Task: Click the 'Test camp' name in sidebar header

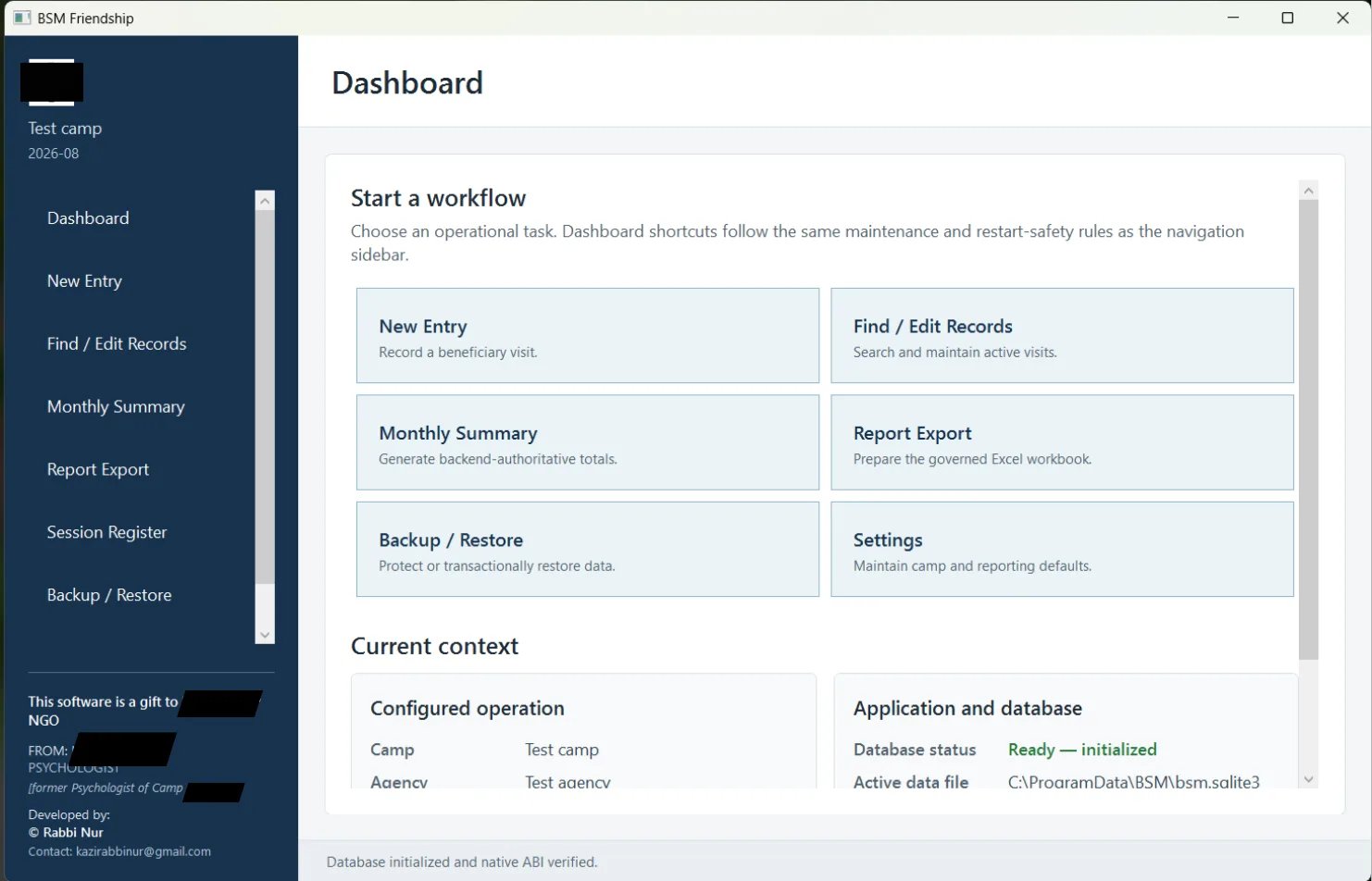Action: (65, 129)
